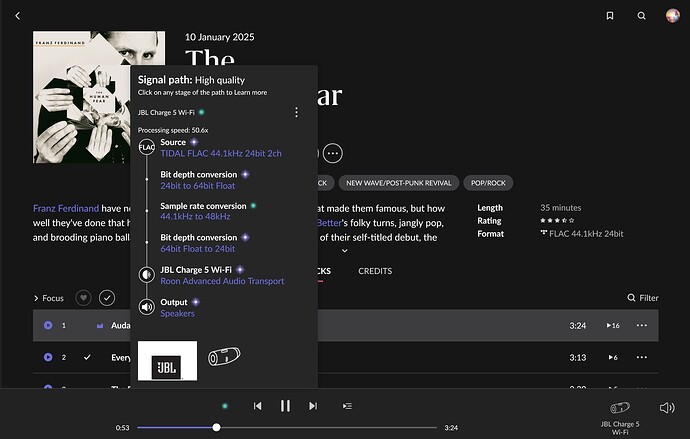Switch to the CREDITS tab

point(375,271)
